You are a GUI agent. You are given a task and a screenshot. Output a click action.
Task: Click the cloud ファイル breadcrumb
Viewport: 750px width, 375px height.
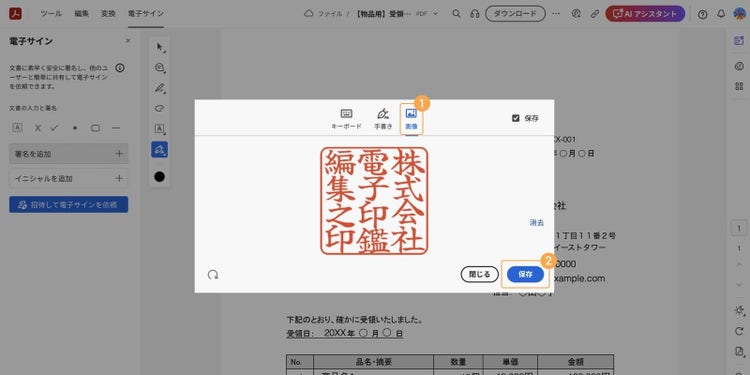[x=323, y=14]
